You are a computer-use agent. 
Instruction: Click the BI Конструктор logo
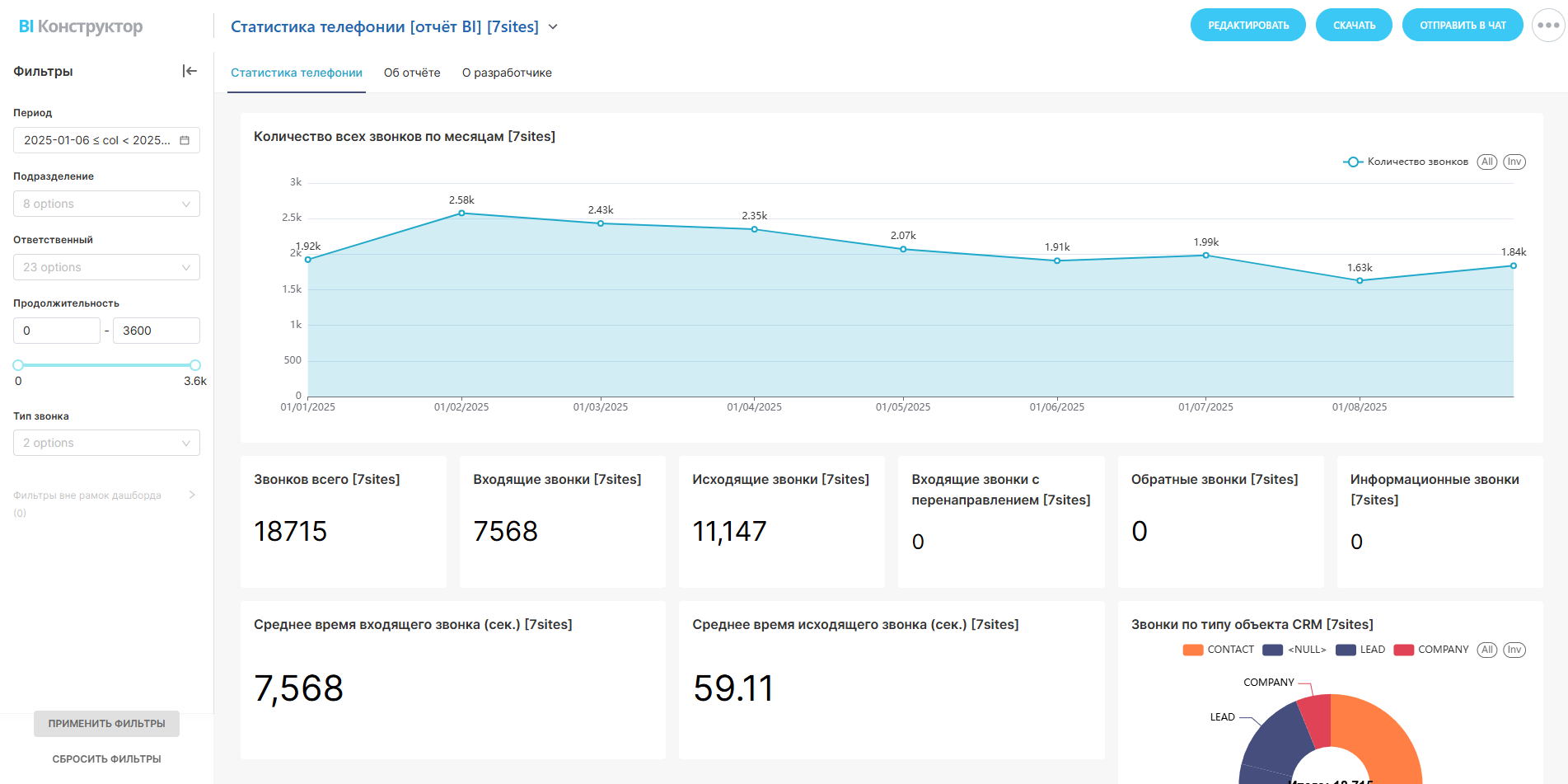tap(81, 26)
